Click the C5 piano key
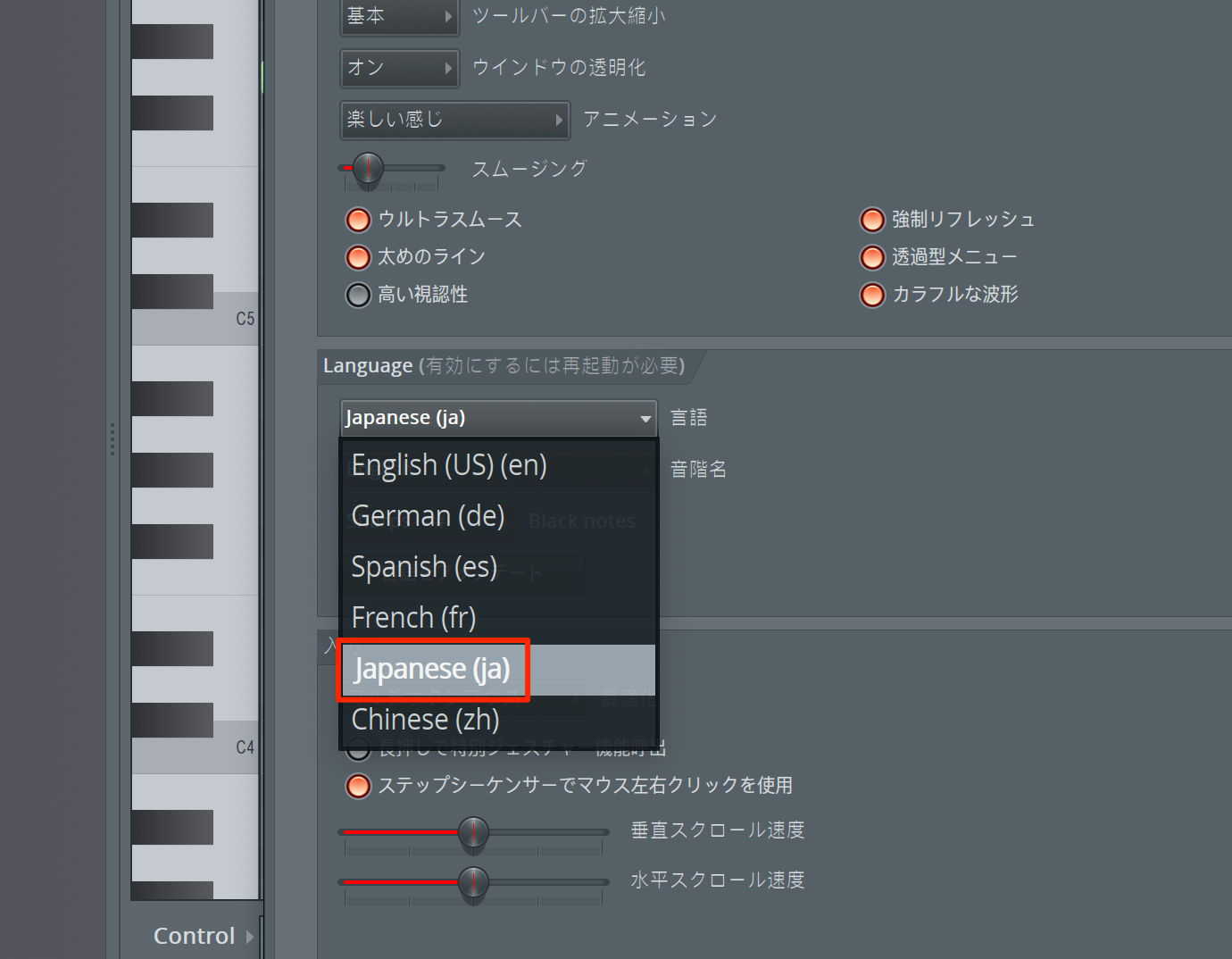Viewport: 1232px width, 959px height. pyautogui.click(x=195, y=319)
